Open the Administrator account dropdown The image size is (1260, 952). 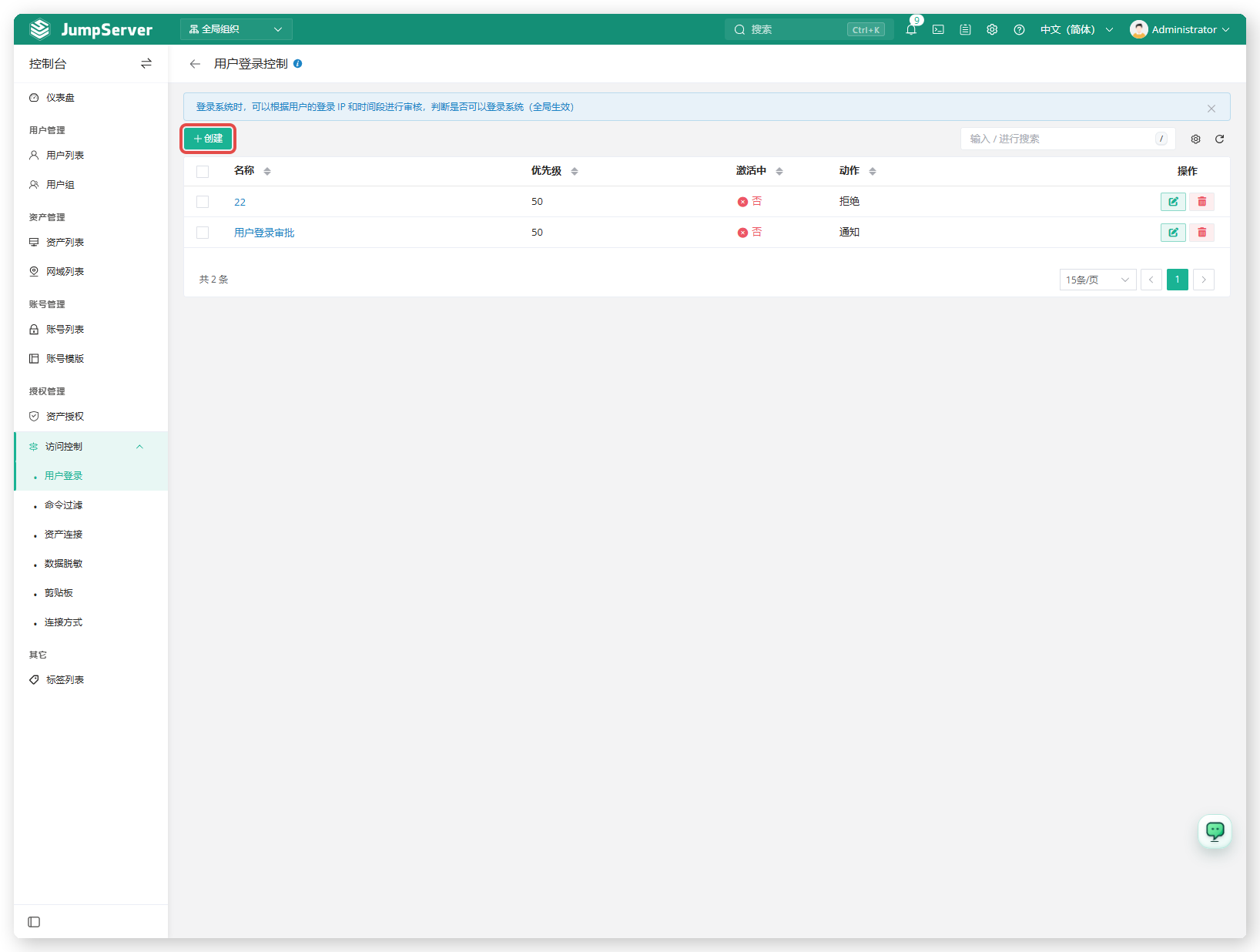[1179, 29]
